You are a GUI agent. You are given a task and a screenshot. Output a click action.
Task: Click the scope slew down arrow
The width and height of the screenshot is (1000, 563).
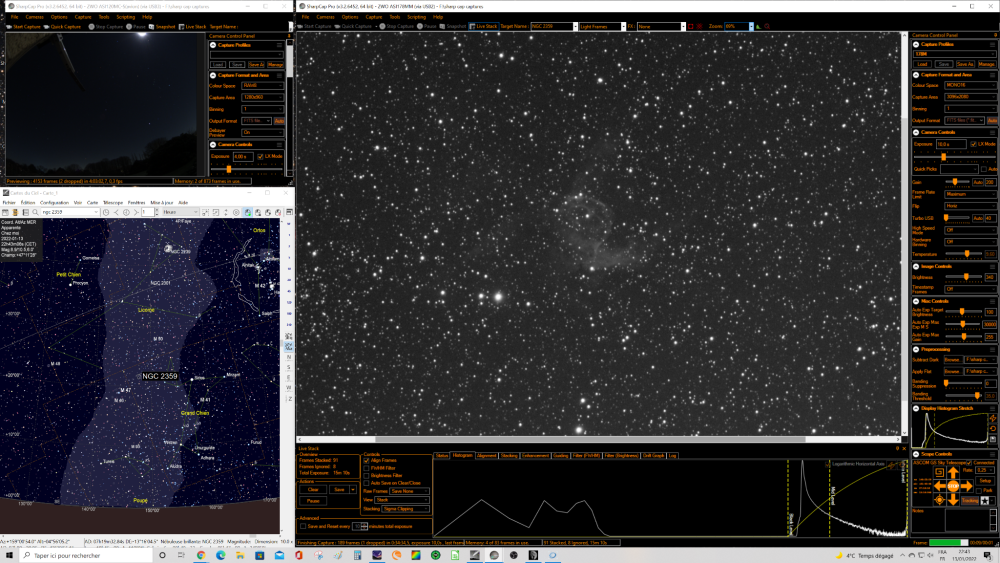pyautogui.click(x=953, y=500)
